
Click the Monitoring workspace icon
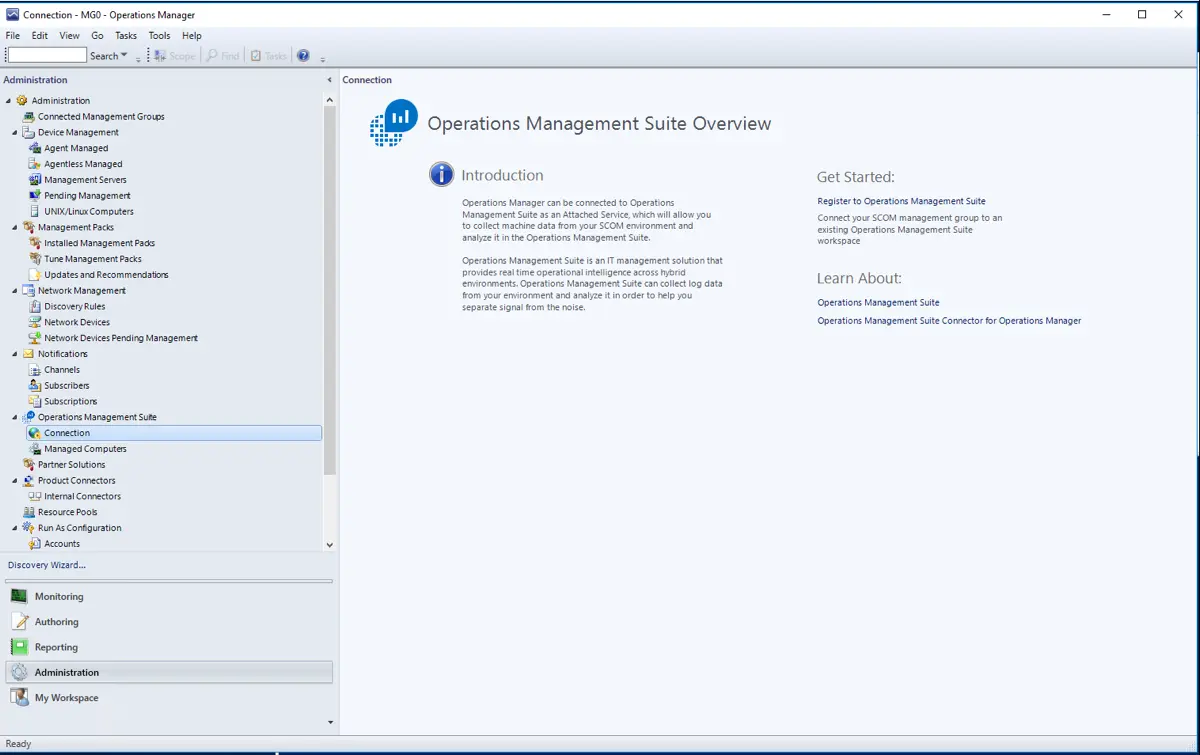click(19, 596)
